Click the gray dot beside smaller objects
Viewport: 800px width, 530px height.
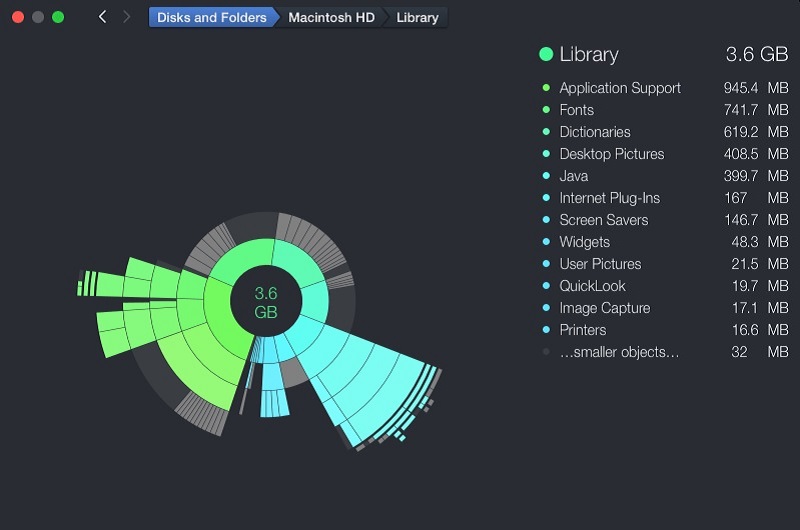click(x=546, y=352)
